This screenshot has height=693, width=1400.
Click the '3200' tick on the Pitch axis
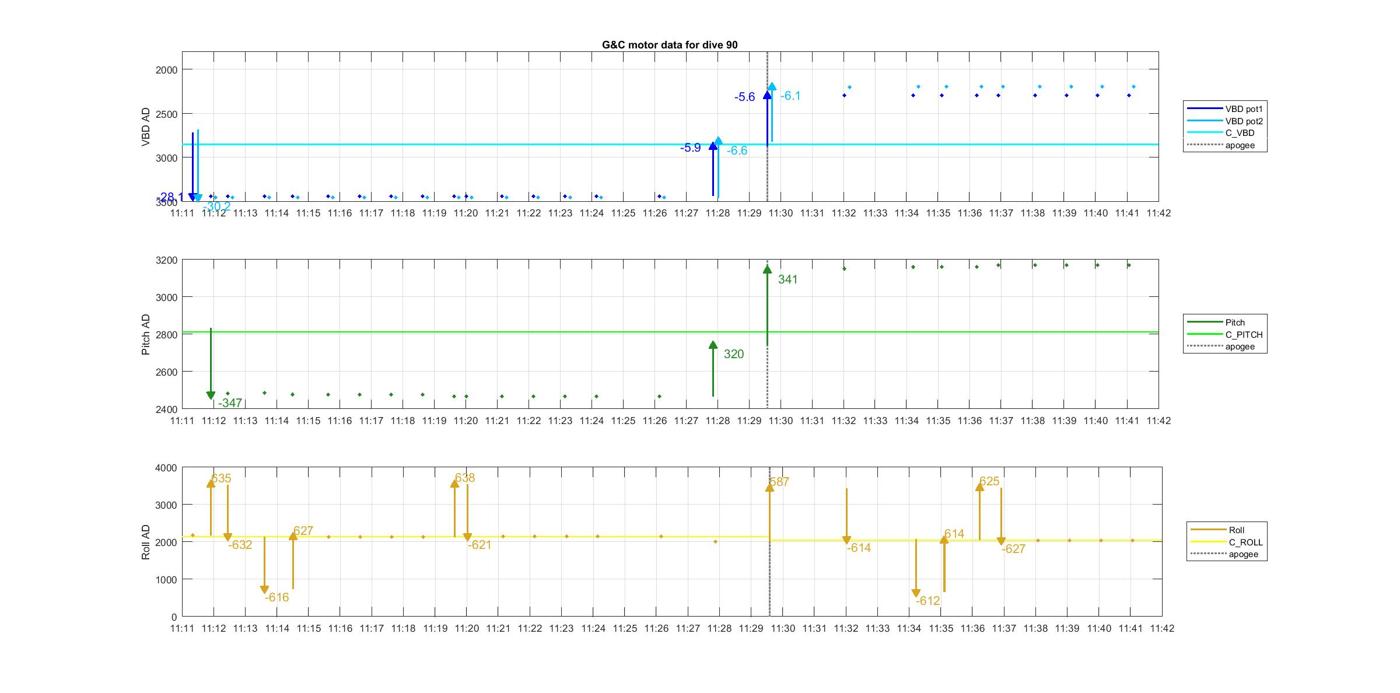pyautogui.click(x=166, y=260)
